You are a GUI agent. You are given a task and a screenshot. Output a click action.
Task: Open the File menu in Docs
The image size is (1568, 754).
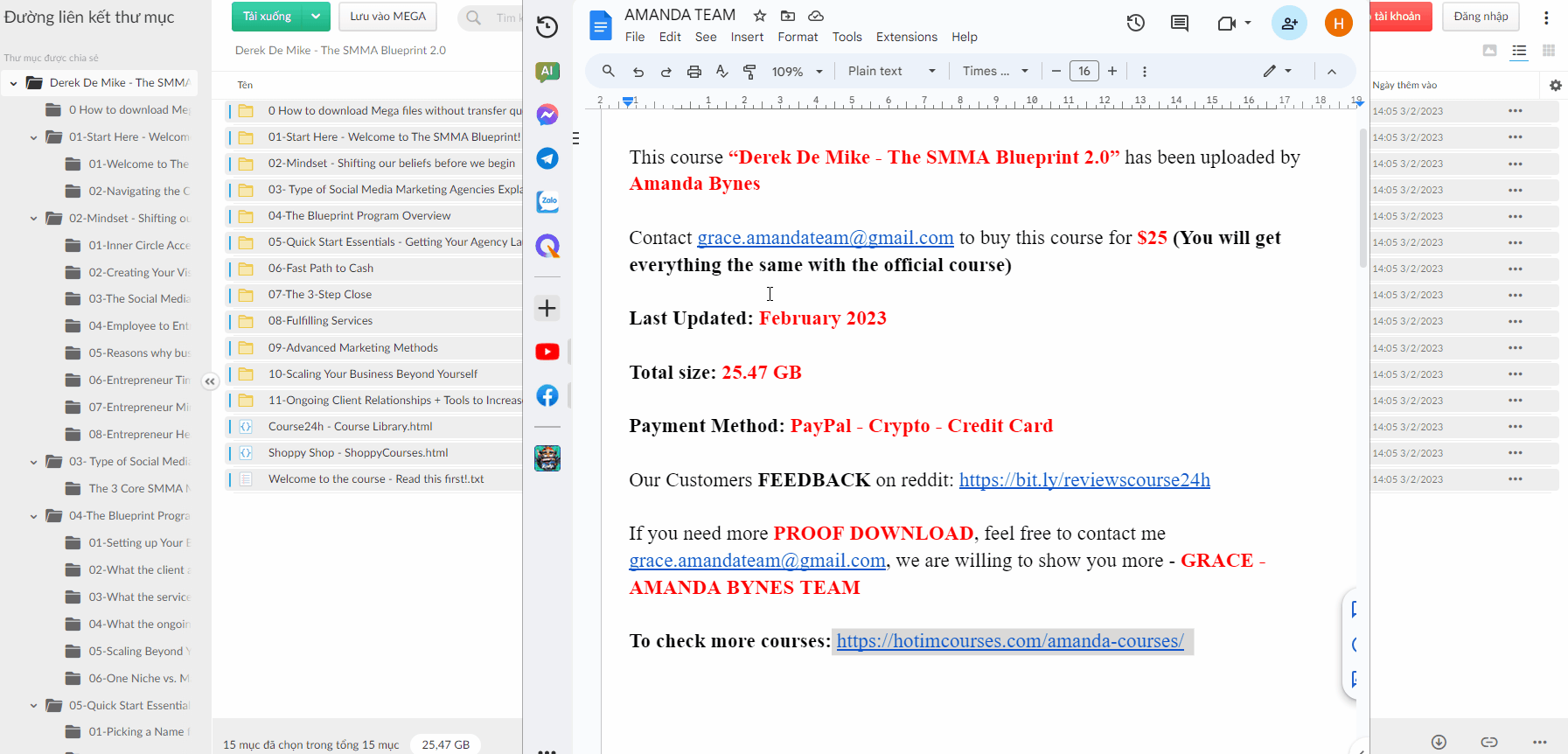[635, 37]
